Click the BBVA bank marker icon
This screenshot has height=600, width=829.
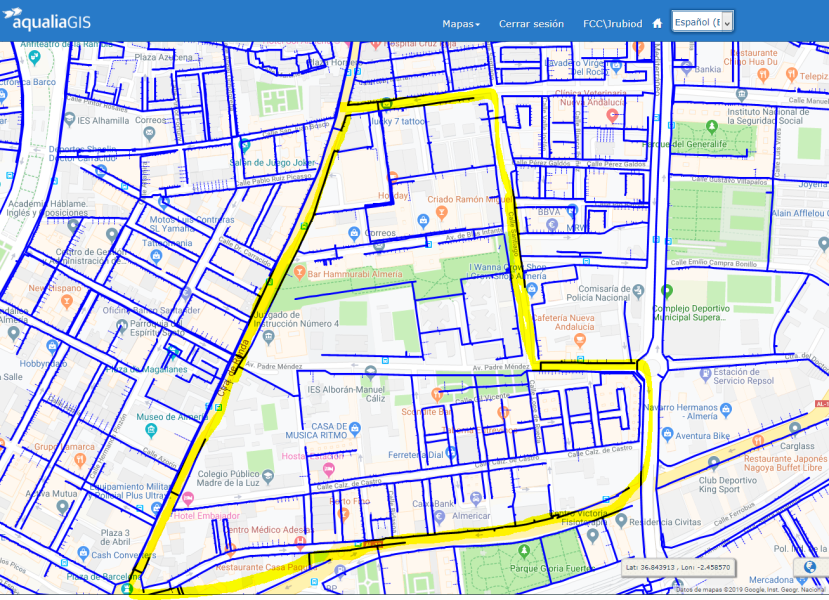(x=552, y=225)
